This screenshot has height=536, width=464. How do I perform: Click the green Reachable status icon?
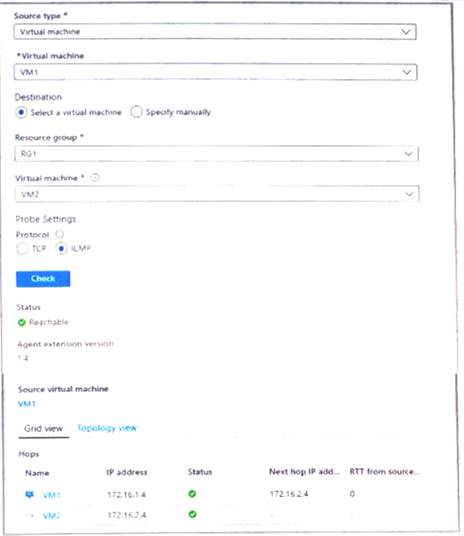(x=22, y=322)
